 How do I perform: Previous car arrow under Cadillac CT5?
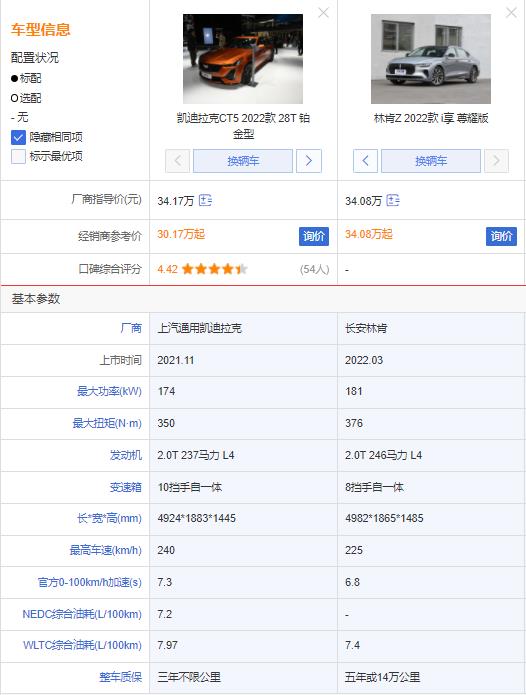point(178,160)
